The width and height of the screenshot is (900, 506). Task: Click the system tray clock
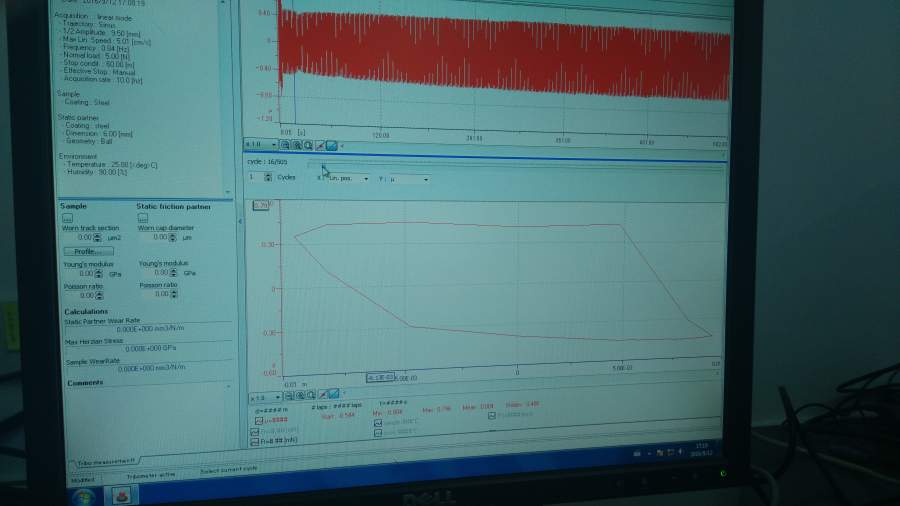pos(702,449)
